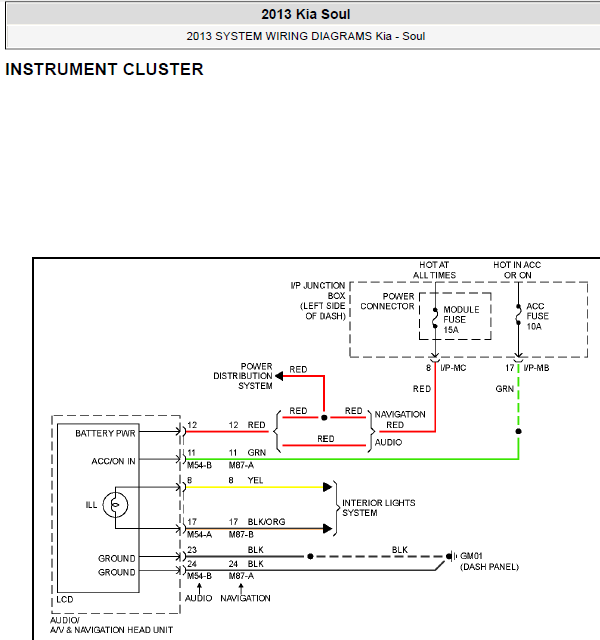Click the splice dot on the red navigation wire

coord(324,418)
